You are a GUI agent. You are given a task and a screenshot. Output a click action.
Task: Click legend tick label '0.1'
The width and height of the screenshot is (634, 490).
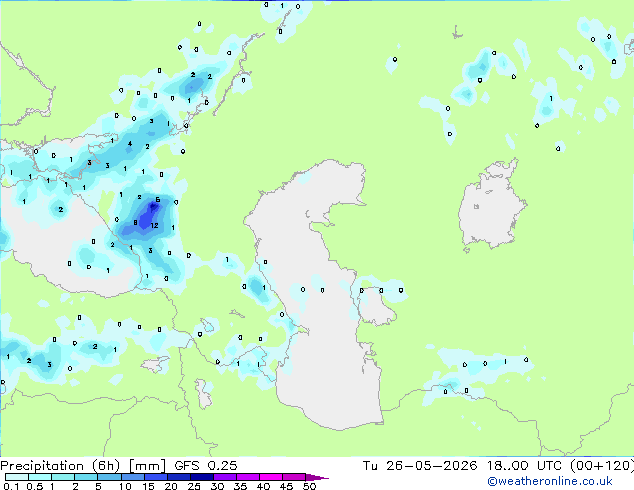[11, 486]
